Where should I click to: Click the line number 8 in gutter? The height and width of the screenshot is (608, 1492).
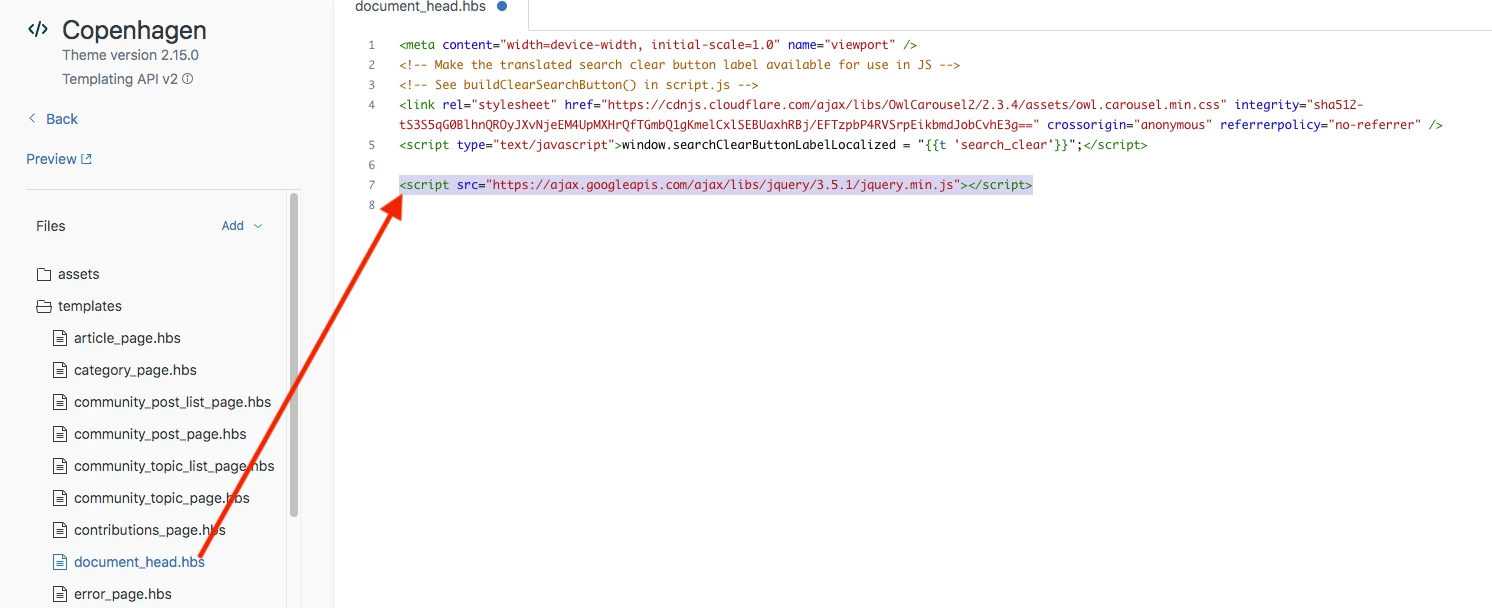click(372, 205)
